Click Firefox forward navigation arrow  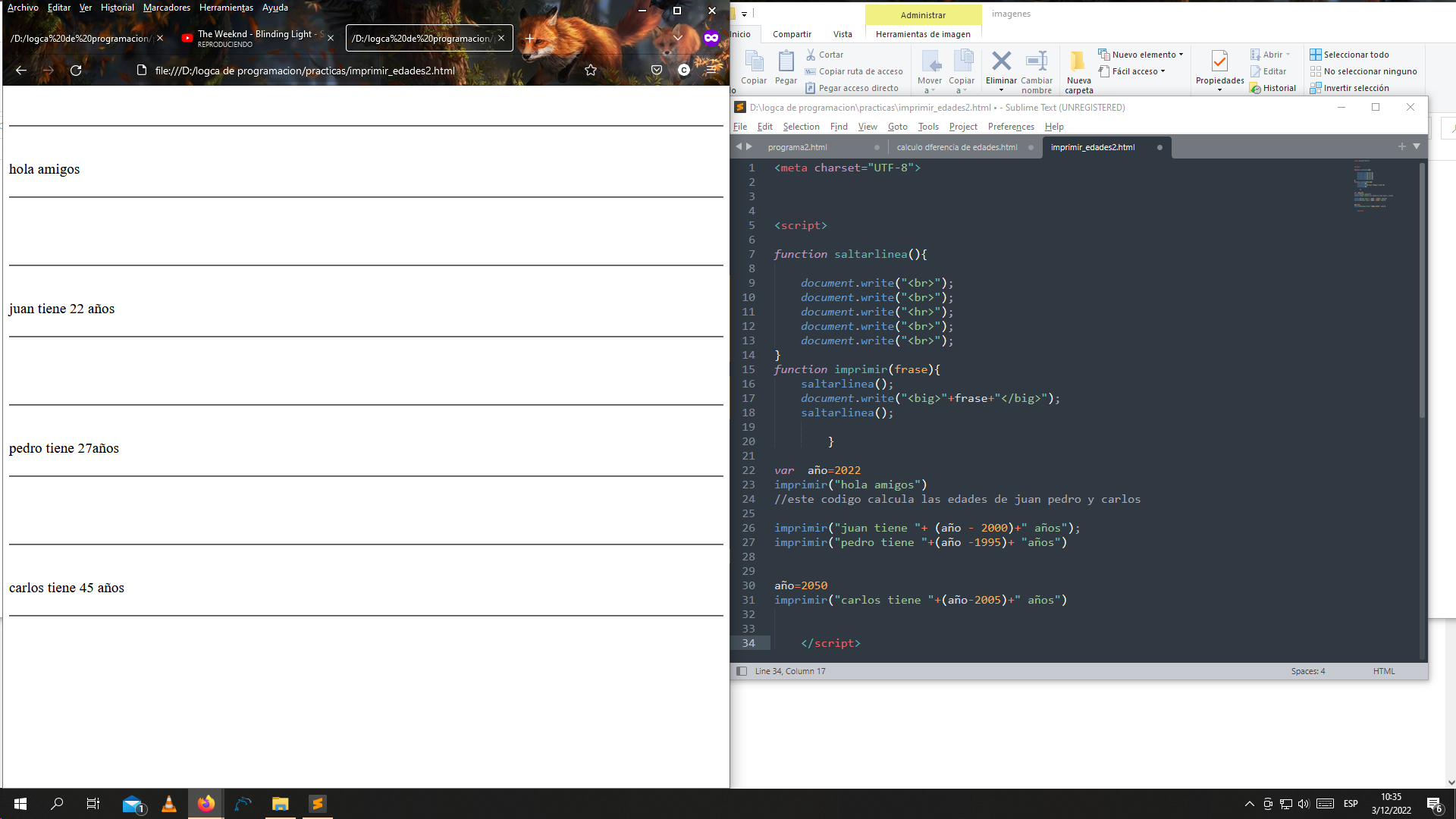pyautogui.click(x=49, y=71)
